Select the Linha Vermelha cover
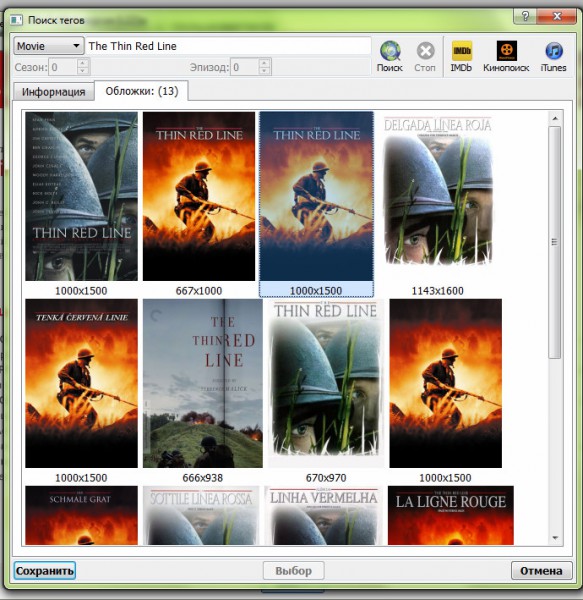 coord(323,515)
